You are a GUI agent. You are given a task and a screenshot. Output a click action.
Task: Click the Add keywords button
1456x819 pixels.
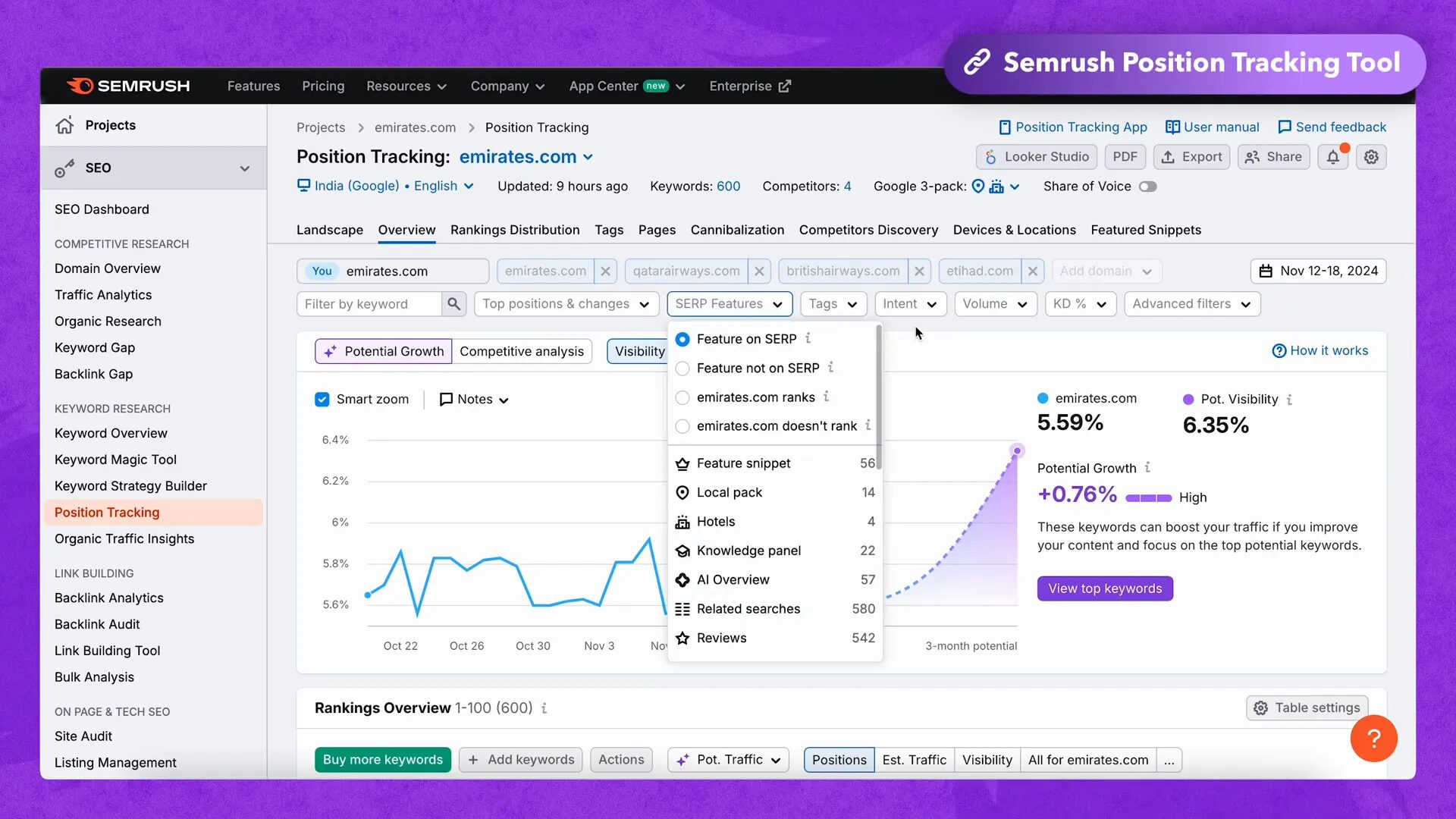point(520,759)
